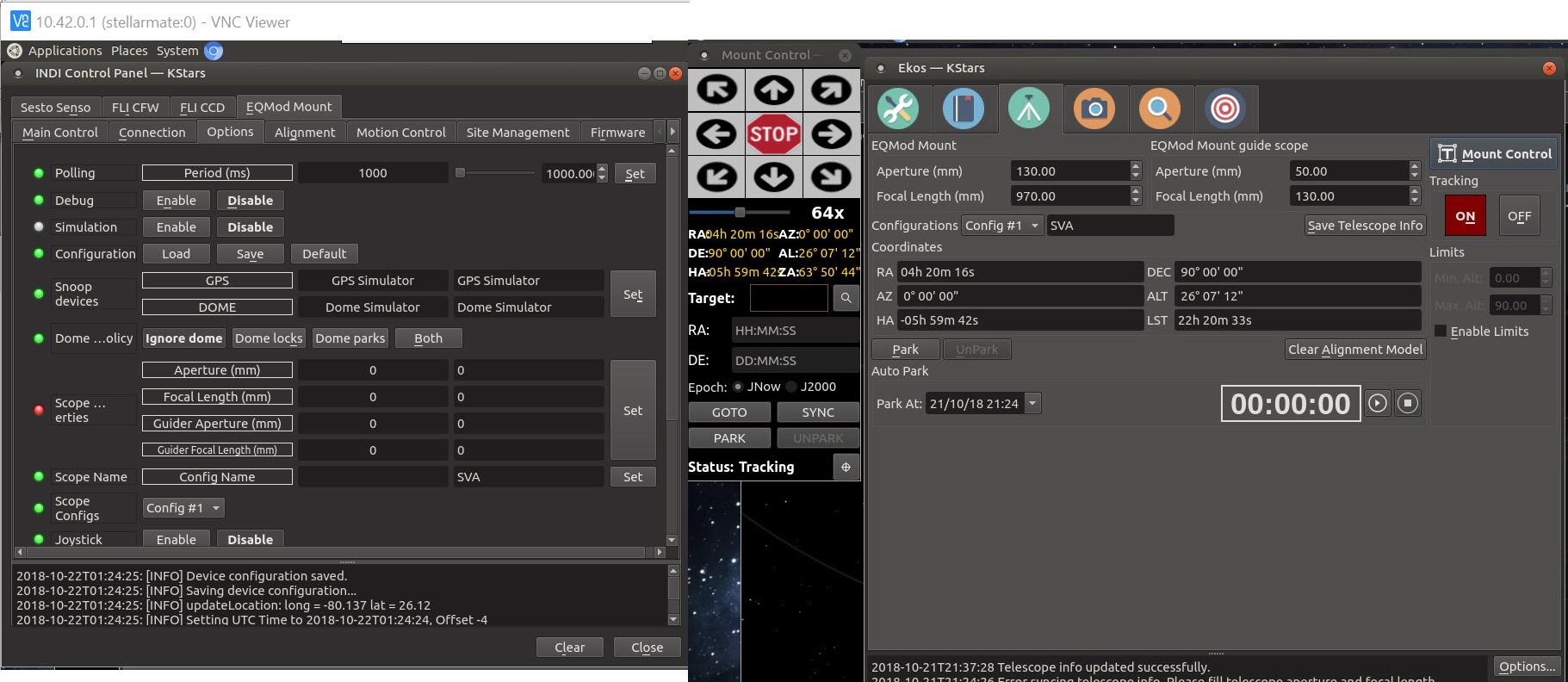Open the Main Control tab
The width and height of the screenshot is (1568, 682).
coord(60,133)
